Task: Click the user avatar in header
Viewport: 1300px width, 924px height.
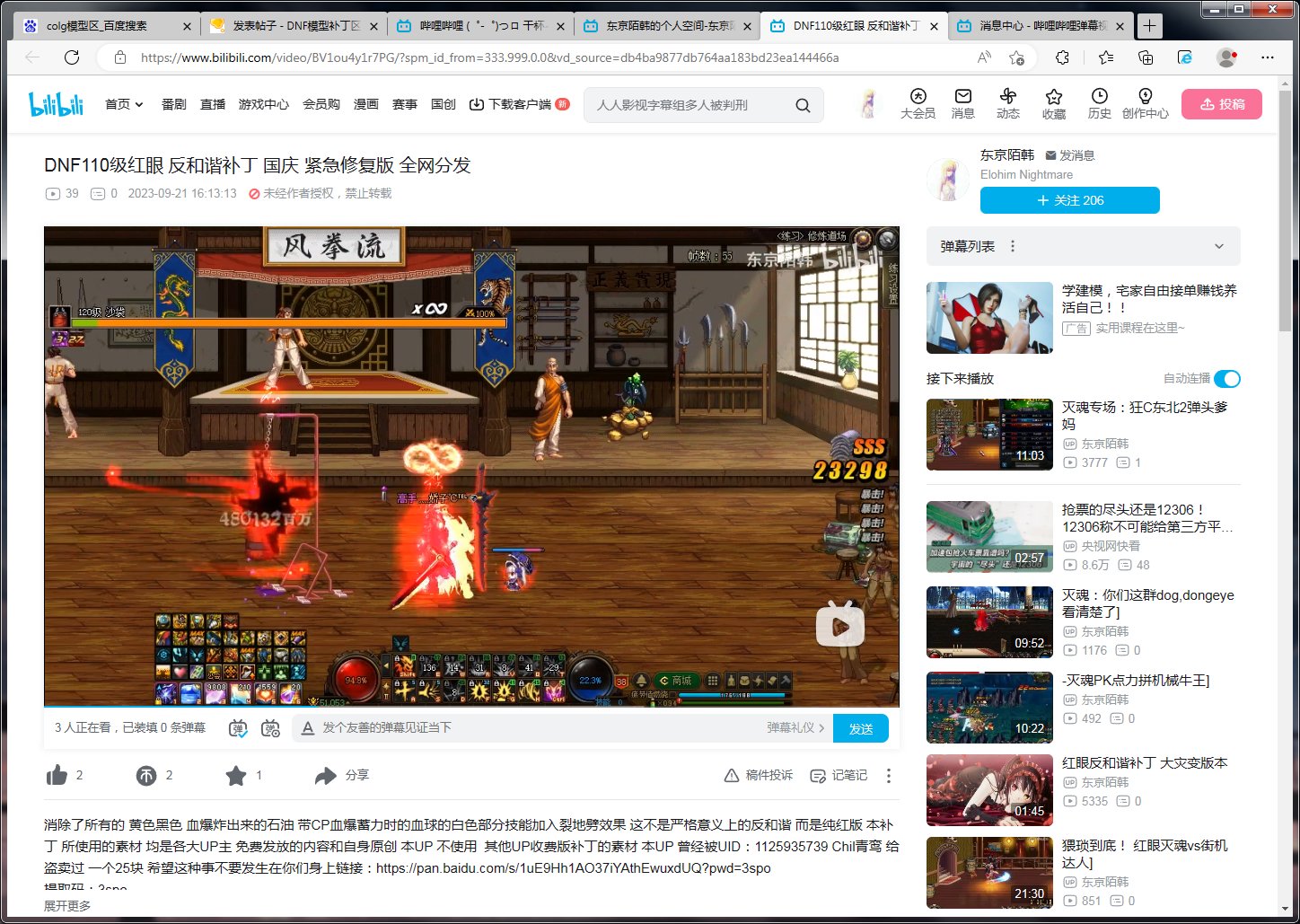Action: pos(868,104)
